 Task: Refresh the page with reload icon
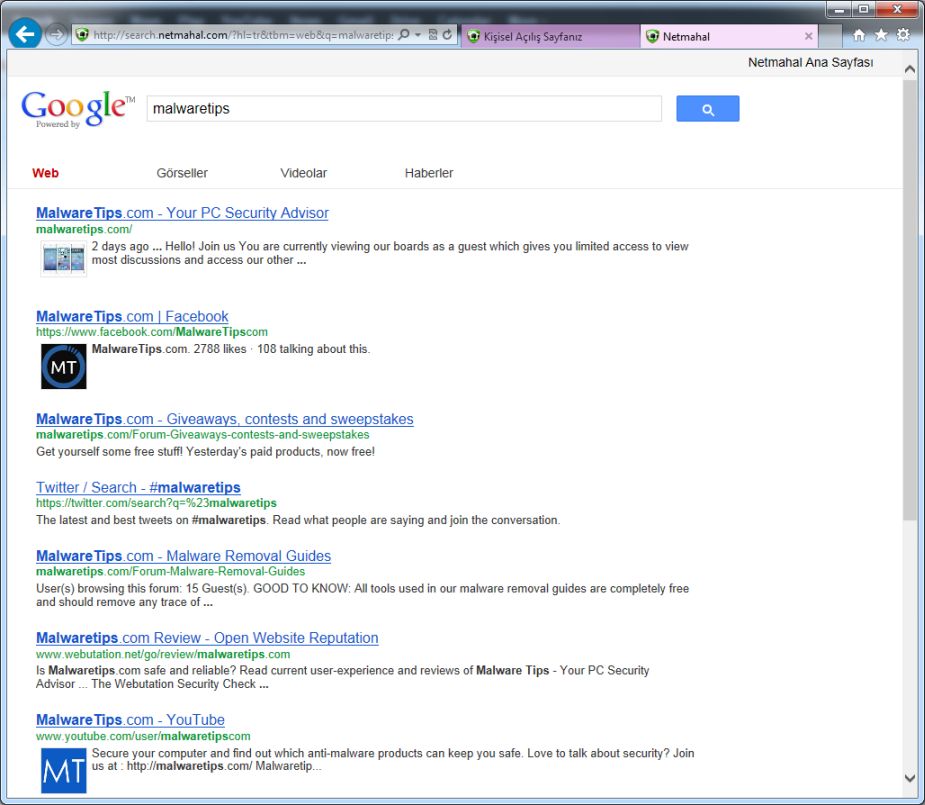click(x=447, y=35)
